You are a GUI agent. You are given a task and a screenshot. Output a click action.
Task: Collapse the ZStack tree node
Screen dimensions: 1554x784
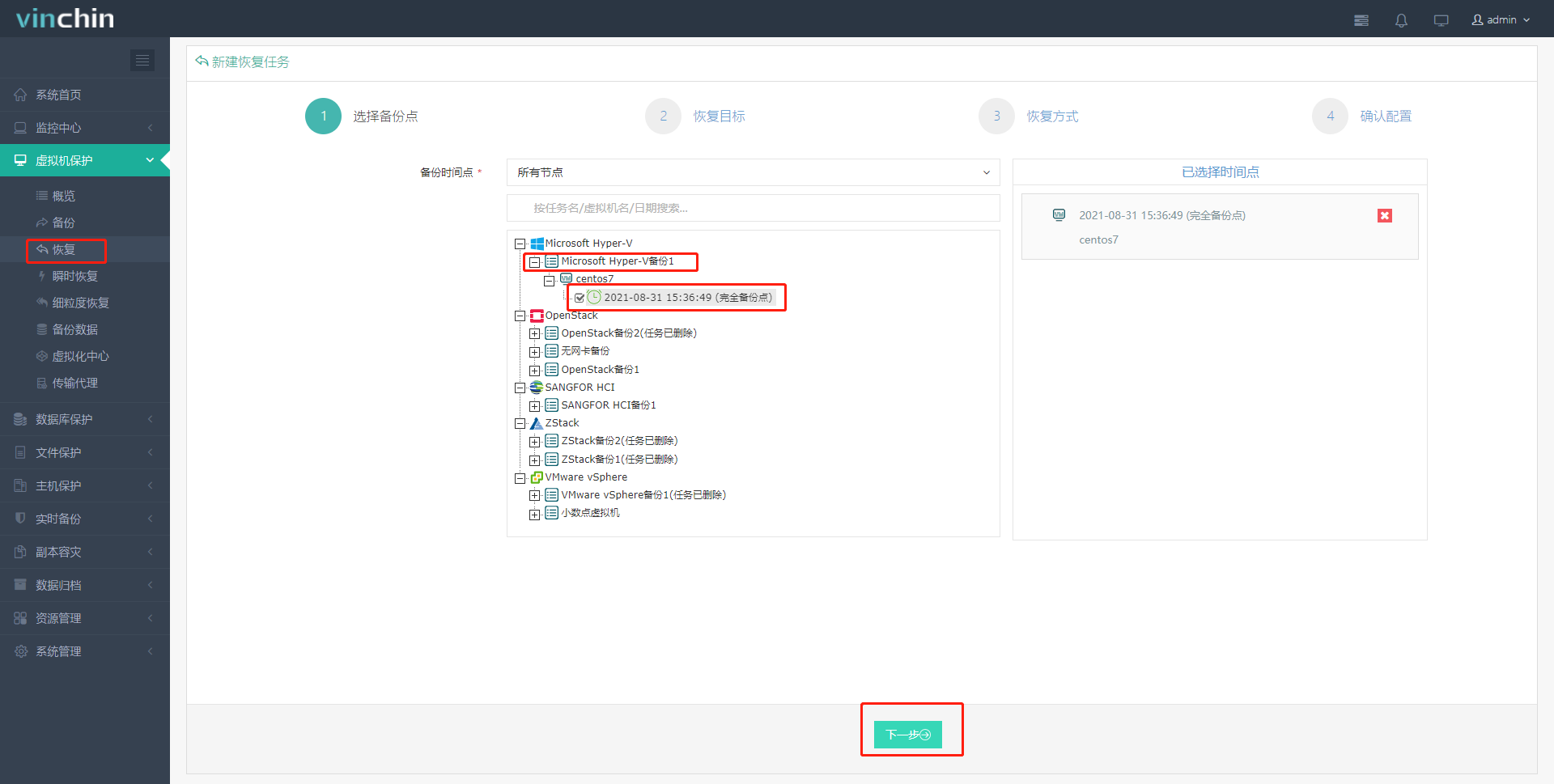pyautogui.click(x=520, y=423)
